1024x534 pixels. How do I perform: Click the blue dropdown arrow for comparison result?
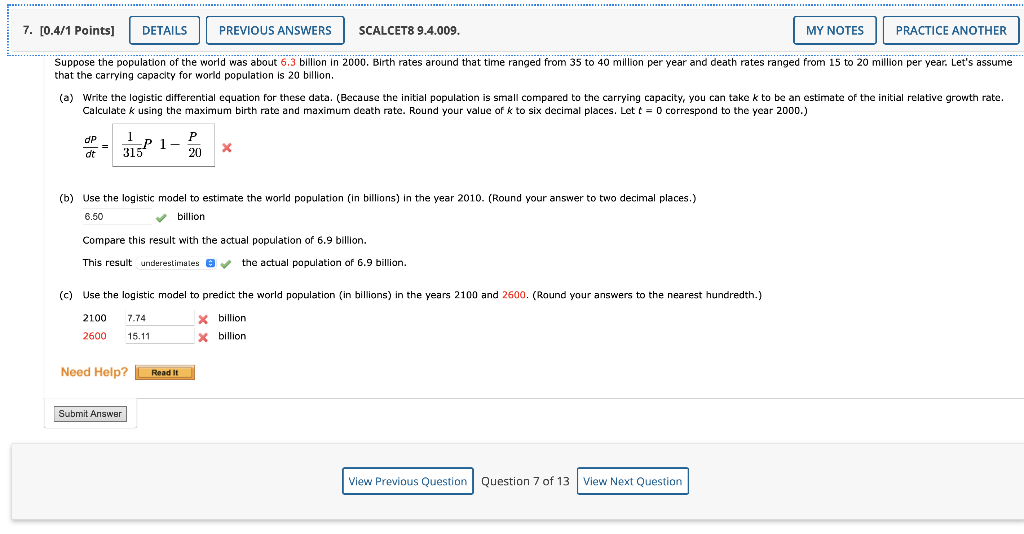210,263
